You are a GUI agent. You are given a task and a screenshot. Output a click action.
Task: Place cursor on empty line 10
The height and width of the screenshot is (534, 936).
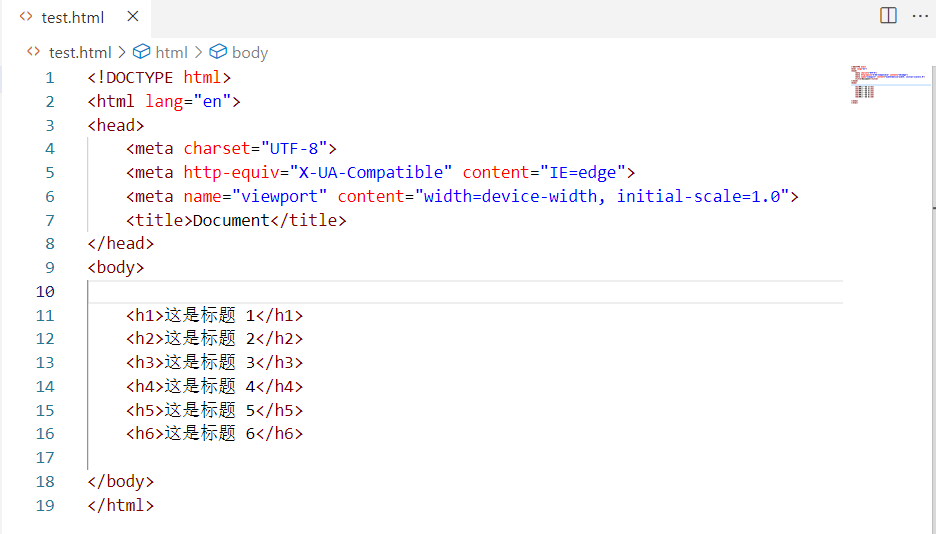[400, 292]
